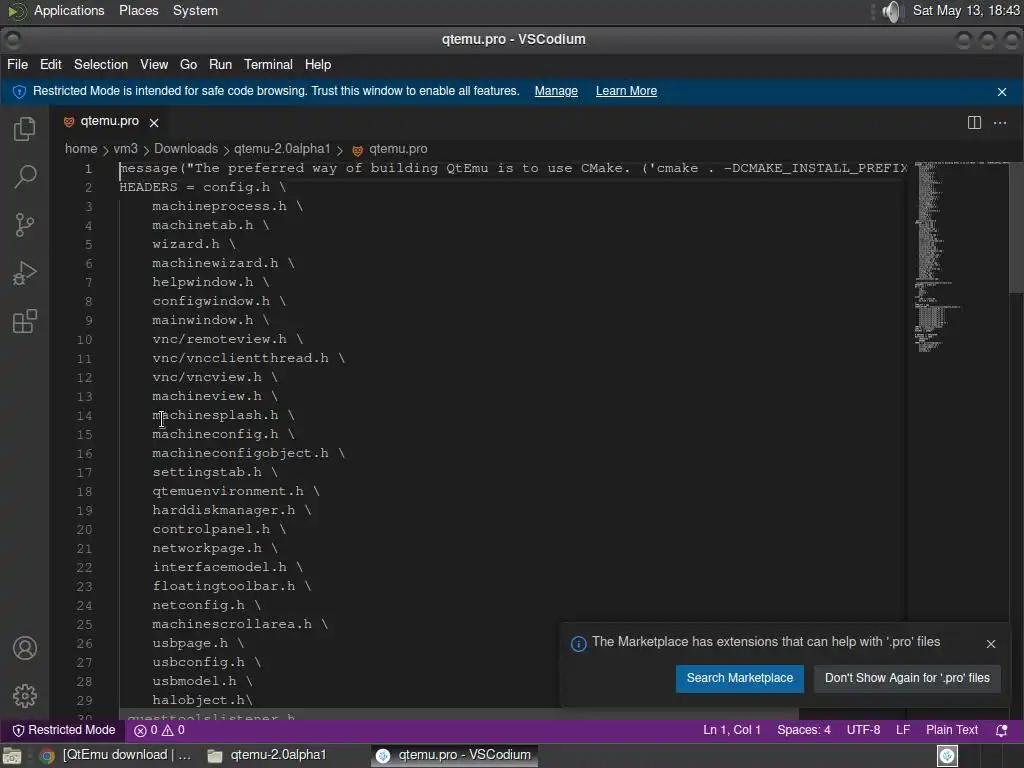This screenshot has width=1024, height=768.
Task: Click the line containing harddiskmanager.h
Action: coord(232,511)
